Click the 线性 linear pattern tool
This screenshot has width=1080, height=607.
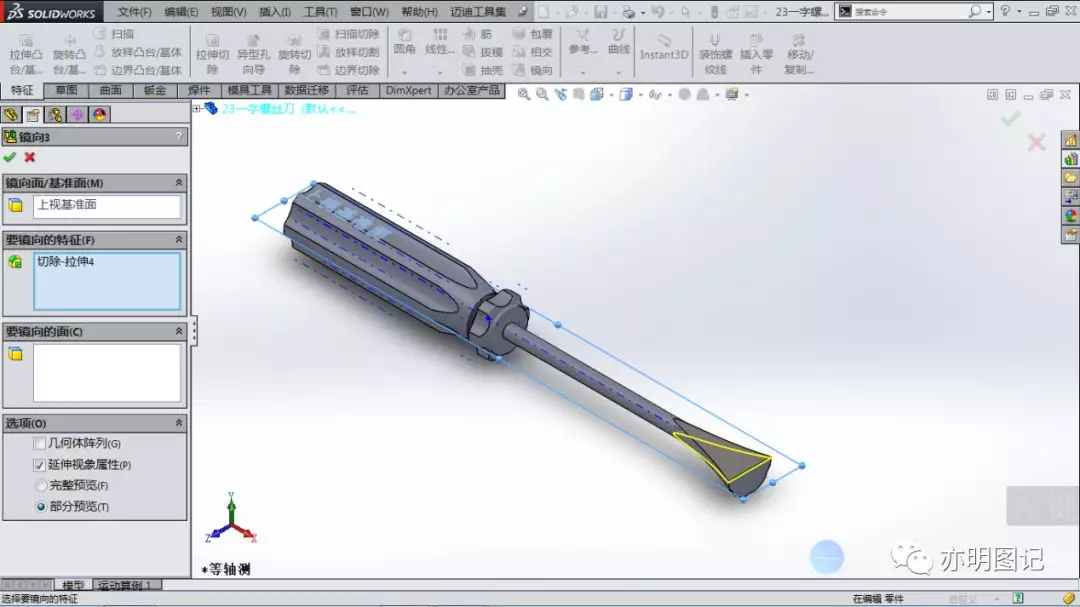coord(439,41)
